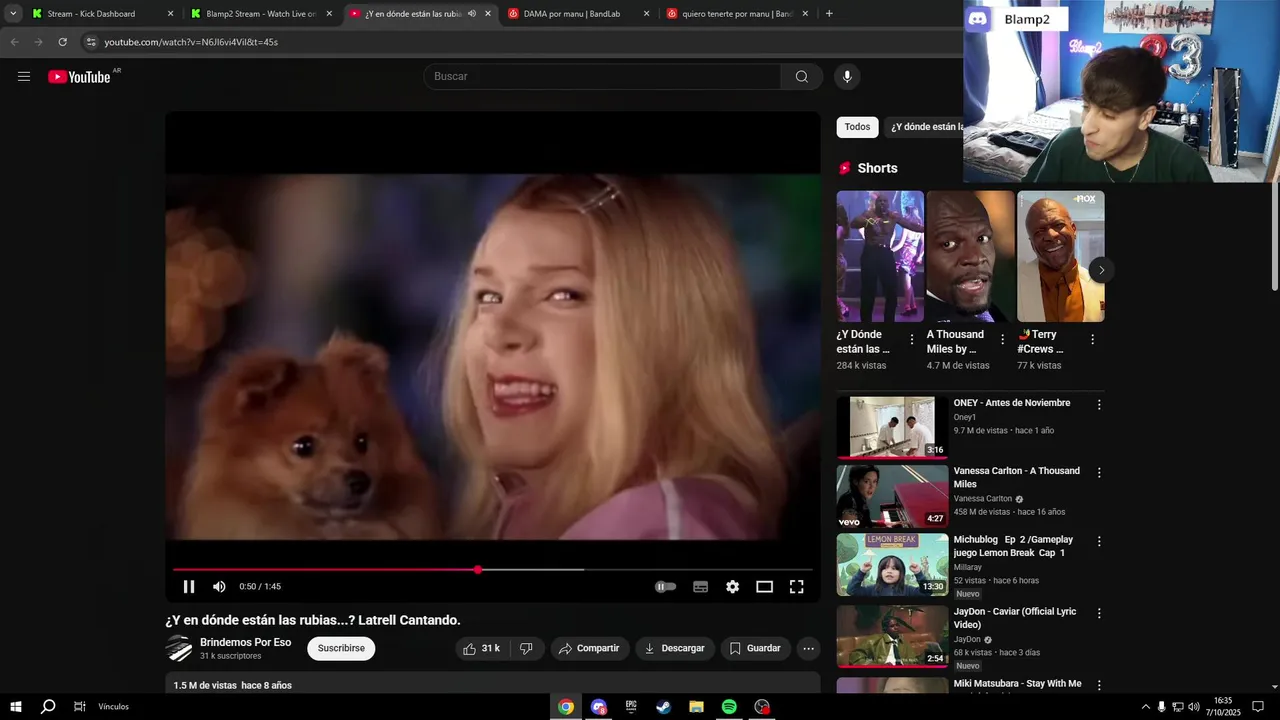Turn on subtitles in the player
This screenshot has height=720, width=1280.
pos(700,587)
